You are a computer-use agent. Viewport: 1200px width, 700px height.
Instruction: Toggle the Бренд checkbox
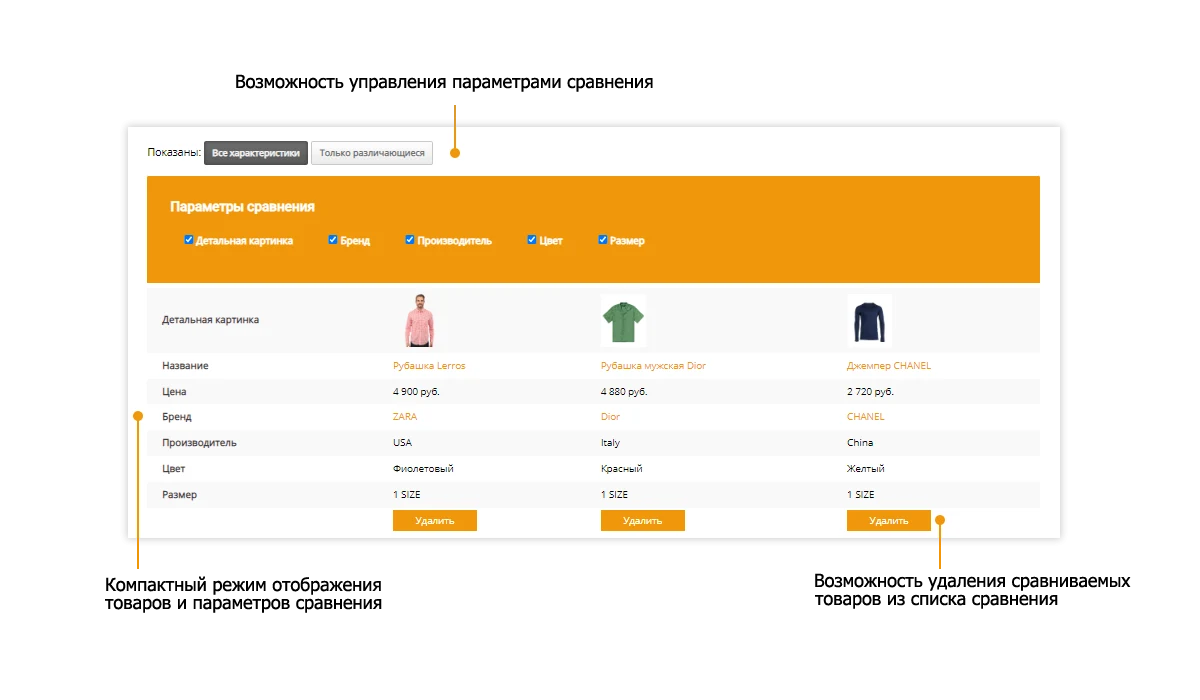pos(333,240)
